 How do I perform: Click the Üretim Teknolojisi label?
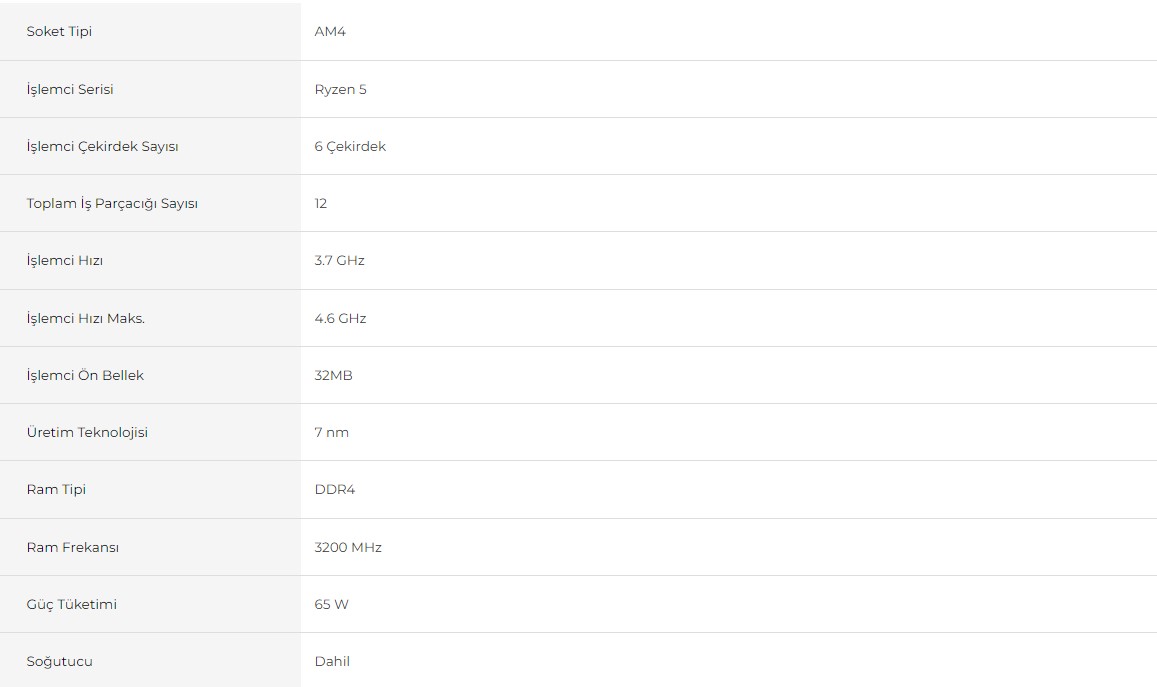(87, 432)
